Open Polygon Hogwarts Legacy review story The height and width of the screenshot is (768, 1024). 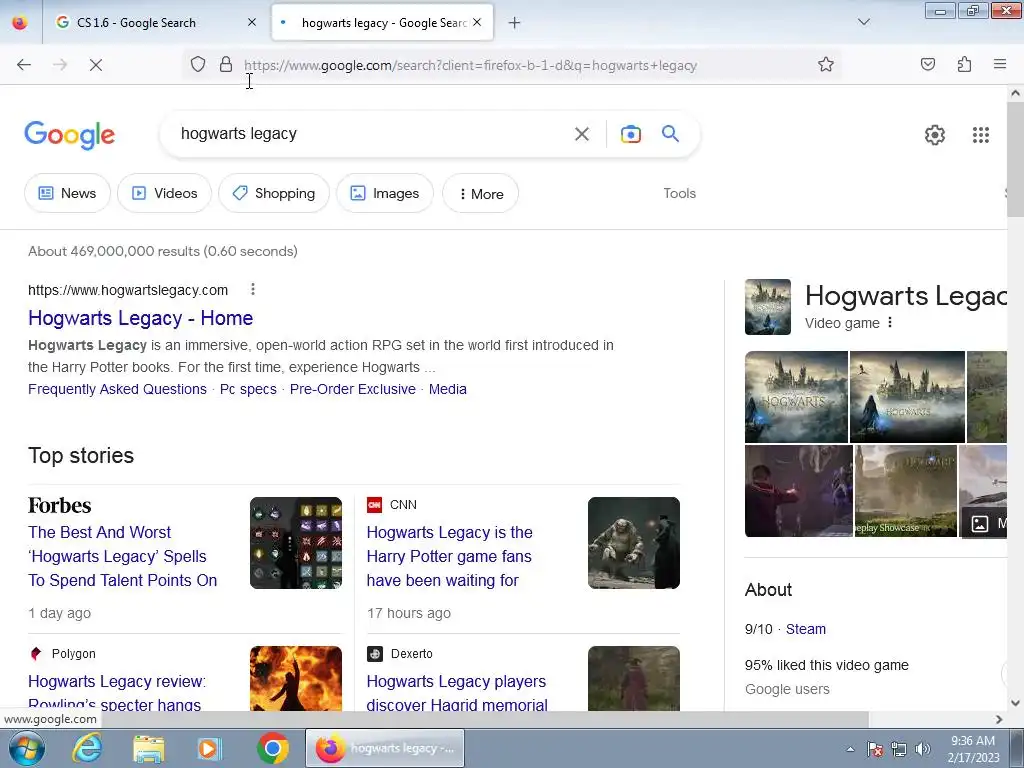tap(117, 693)
